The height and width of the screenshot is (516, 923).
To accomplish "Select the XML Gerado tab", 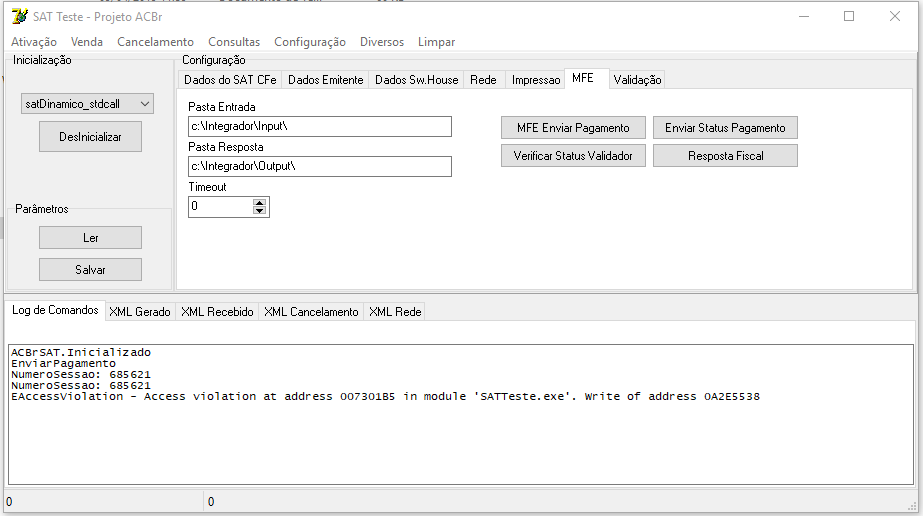I will coord(140,312).
